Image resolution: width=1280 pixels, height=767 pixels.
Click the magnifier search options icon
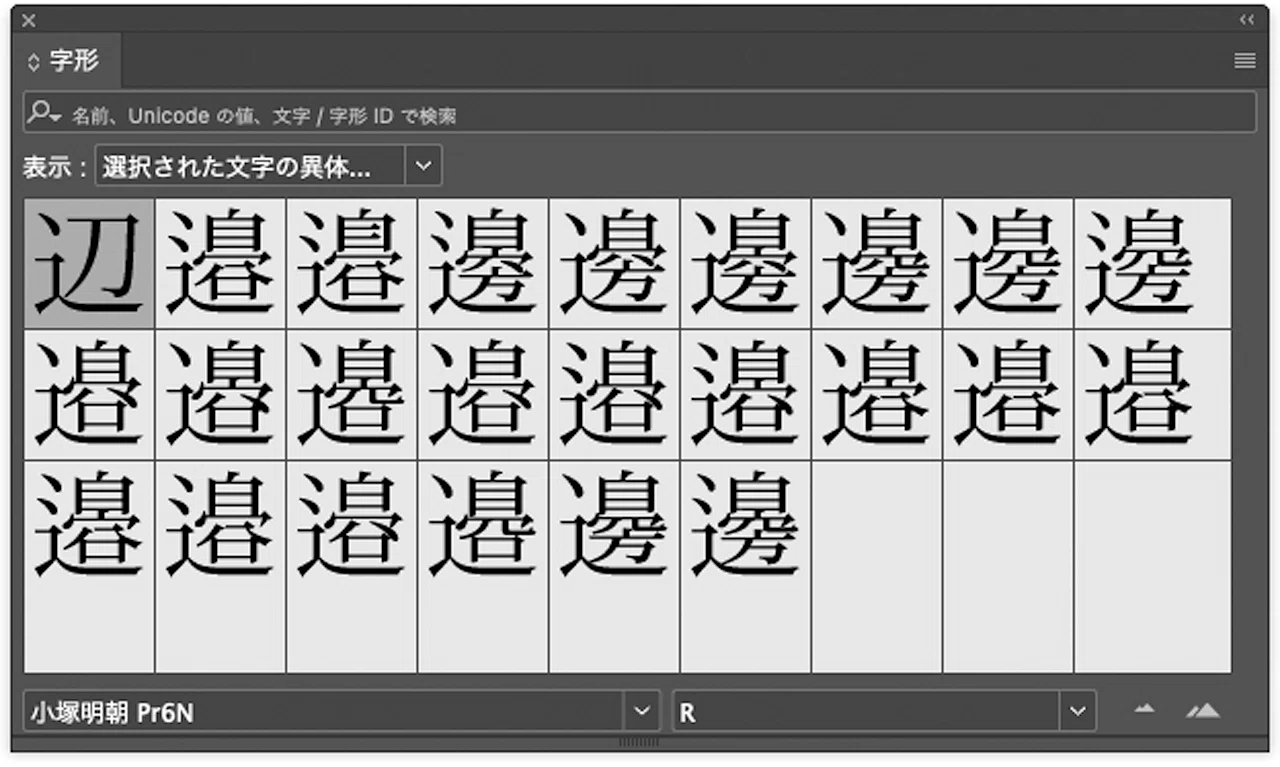[x=44, y=113]
